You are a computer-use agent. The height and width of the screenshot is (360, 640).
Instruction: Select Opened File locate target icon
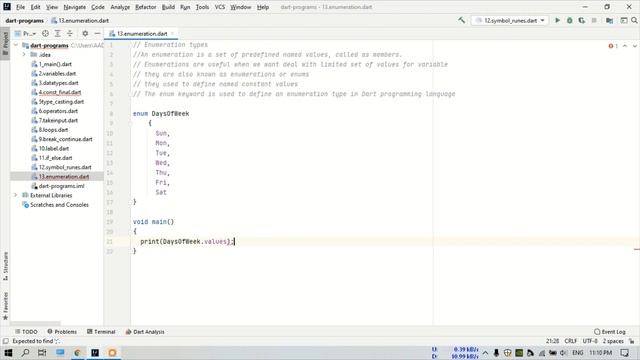pyautogui.click(x=45, y=33)
